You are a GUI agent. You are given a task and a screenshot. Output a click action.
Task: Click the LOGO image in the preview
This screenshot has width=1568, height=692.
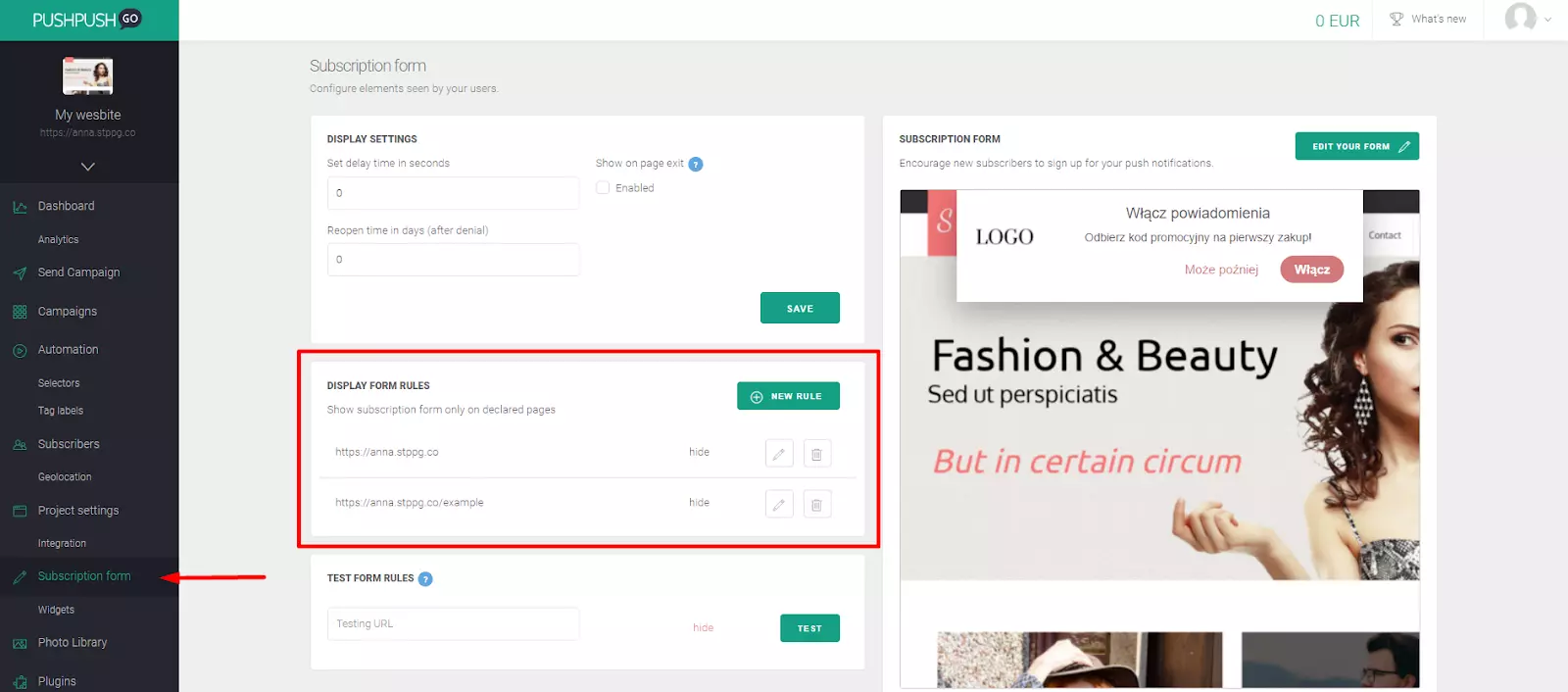1004,237
